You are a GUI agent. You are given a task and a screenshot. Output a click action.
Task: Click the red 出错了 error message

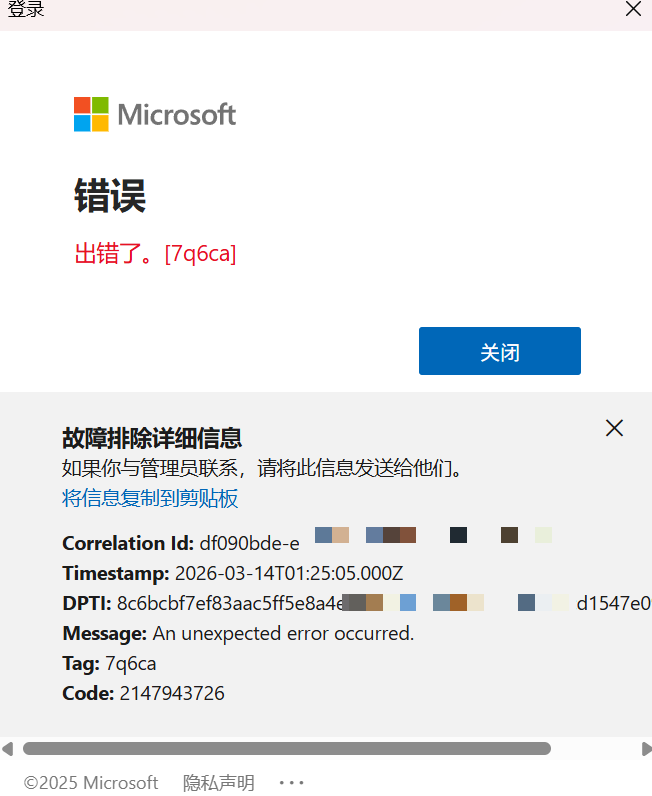point(155,254)
